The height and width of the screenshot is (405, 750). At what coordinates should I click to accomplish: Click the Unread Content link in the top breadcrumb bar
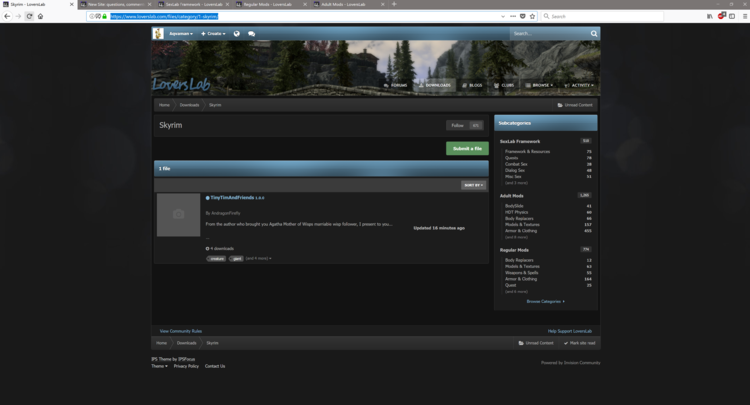pos(575,105)
